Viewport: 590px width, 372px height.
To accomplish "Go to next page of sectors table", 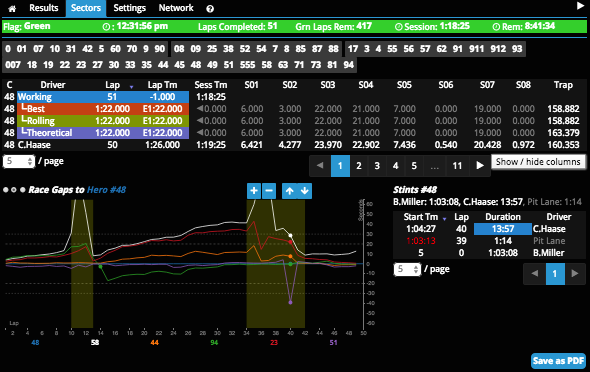I will pyautogui.click(x=480, y=166).
